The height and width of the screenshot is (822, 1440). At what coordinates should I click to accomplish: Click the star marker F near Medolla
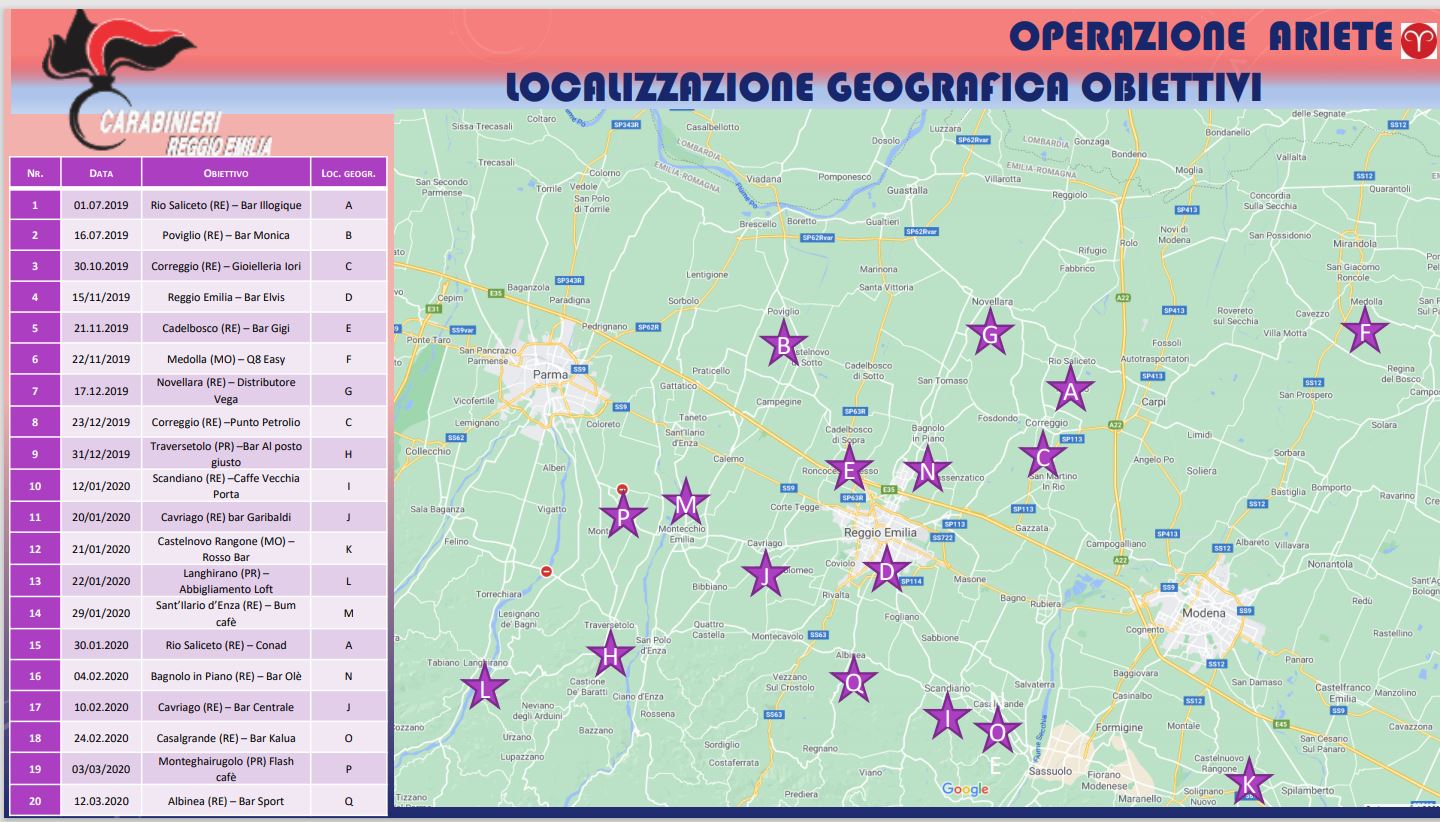pos(1365,330)
